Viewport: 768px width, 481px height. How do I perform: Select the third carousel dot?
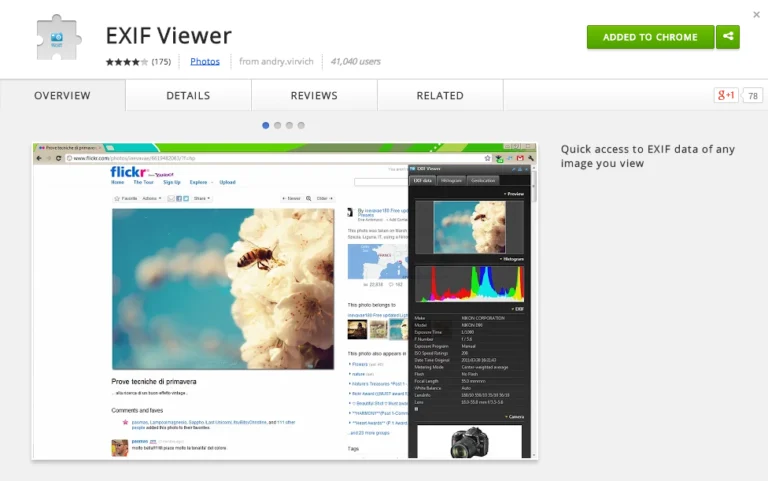point(289,125)
